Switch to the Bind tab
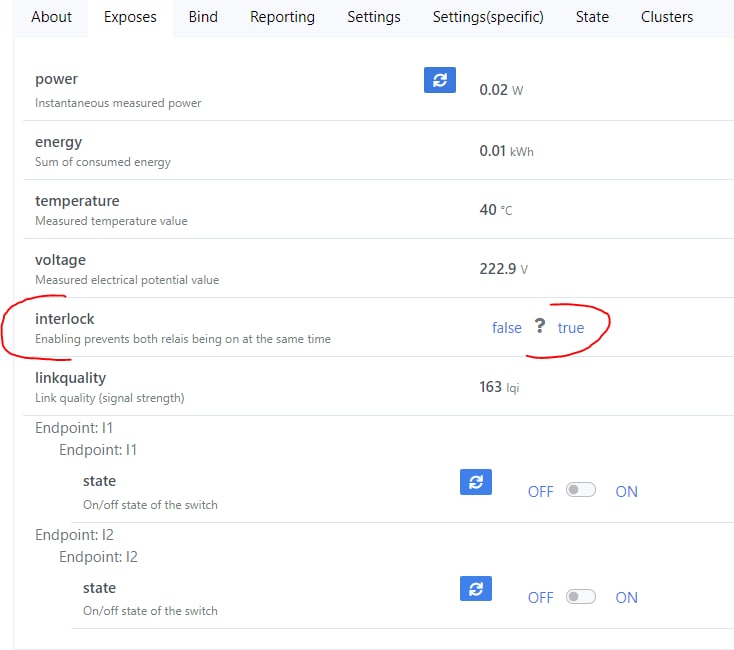The height and width of the screenshot is (650, 734). (203, 17)
